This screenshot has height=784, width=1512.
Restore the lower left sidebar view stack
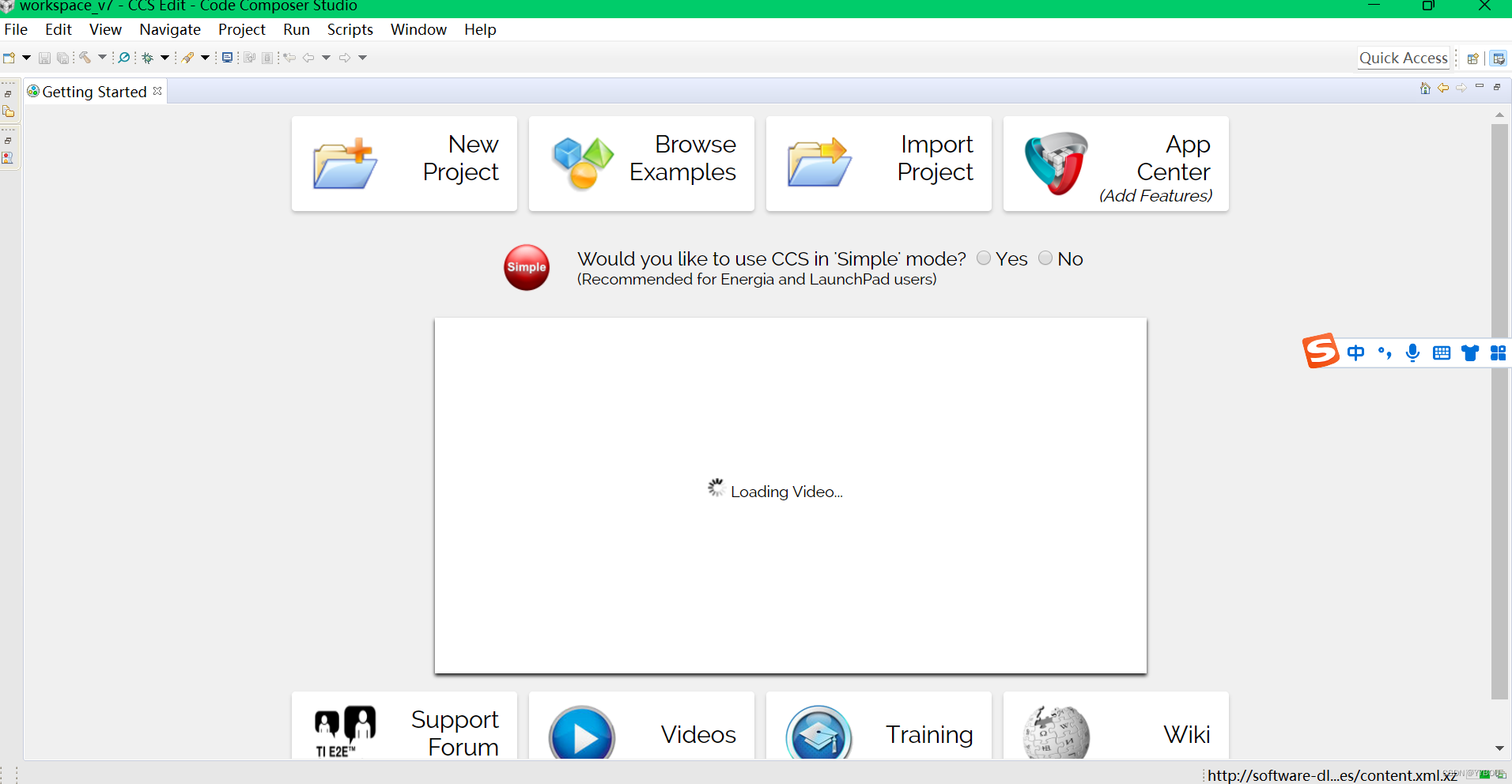[8, 141]
